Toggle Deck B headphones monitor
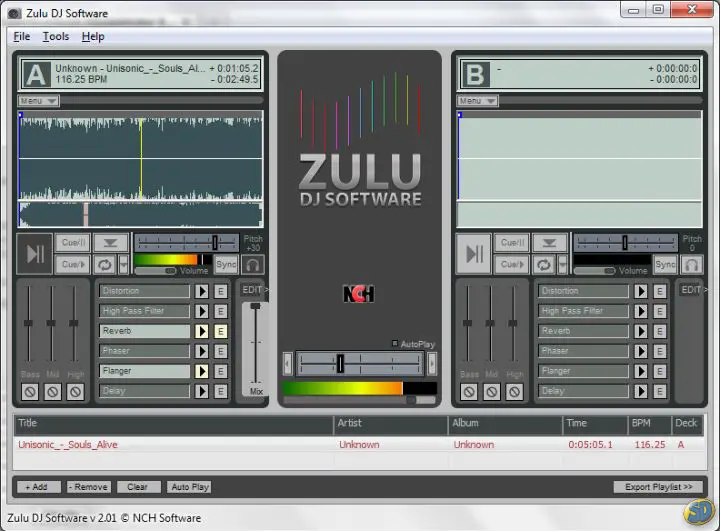The image size is (720, 531). click(692, 265)
